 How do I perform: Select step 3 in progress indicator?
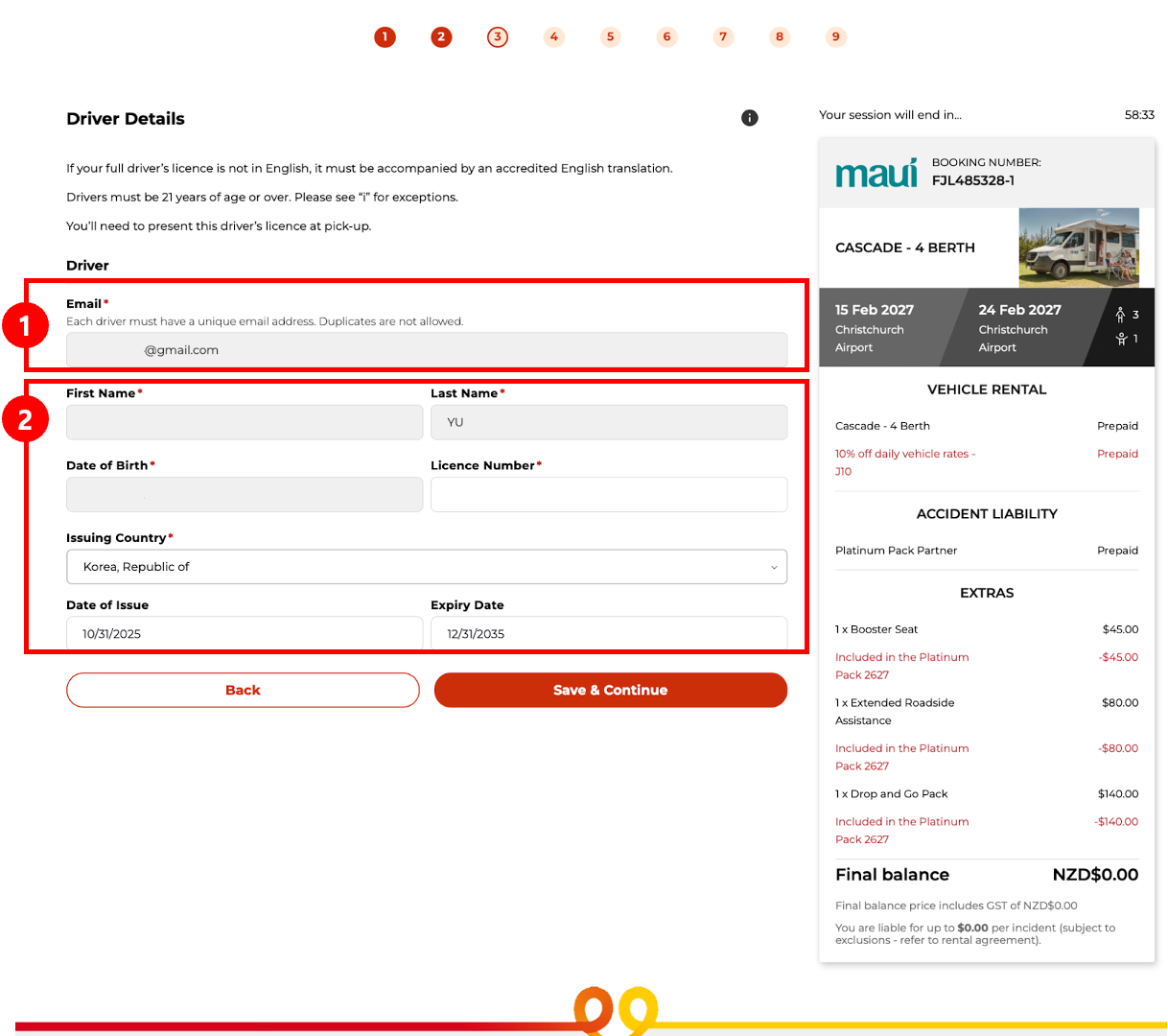pyautogui.click(x=498, y=37)
